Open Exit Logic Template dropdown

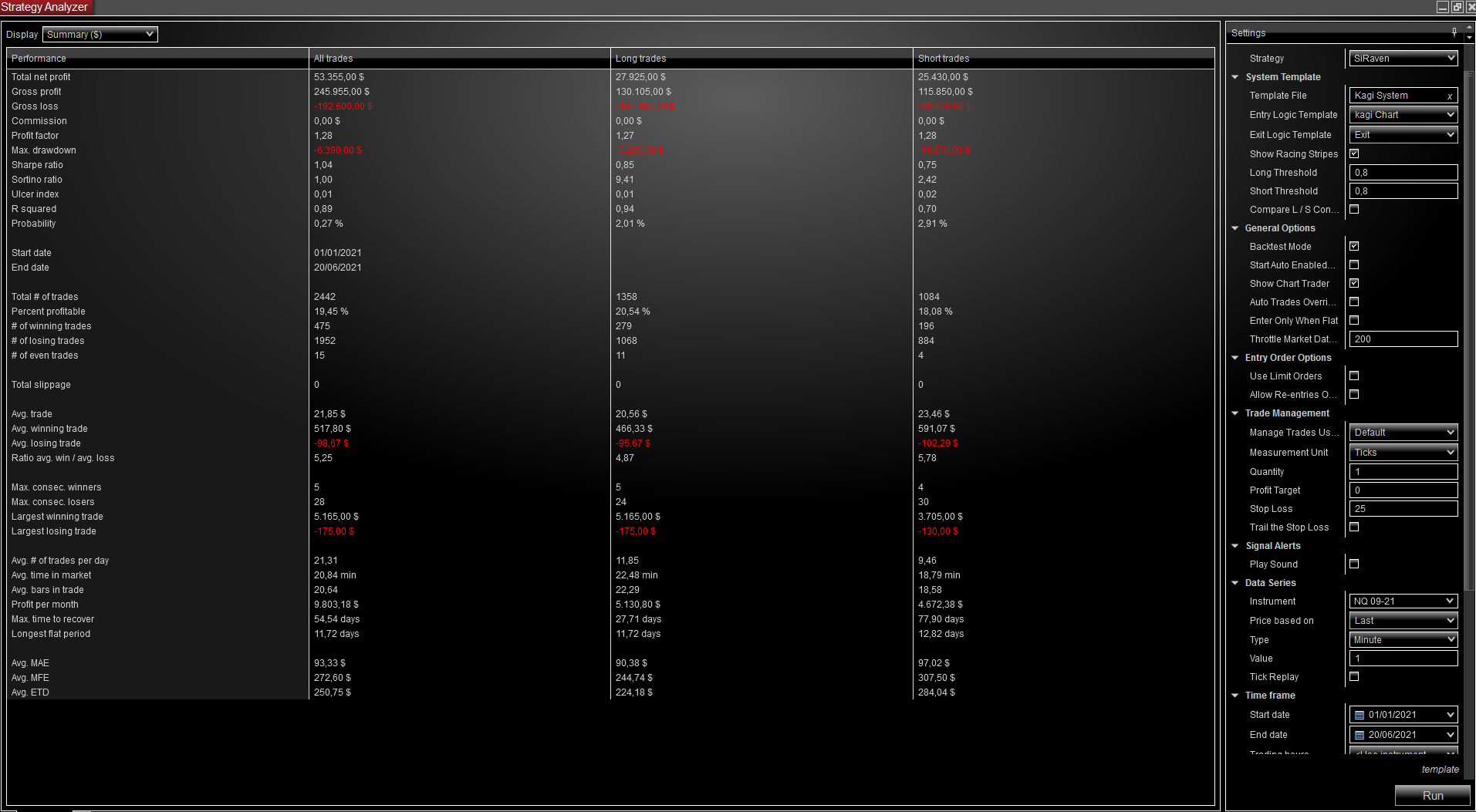1403,135
